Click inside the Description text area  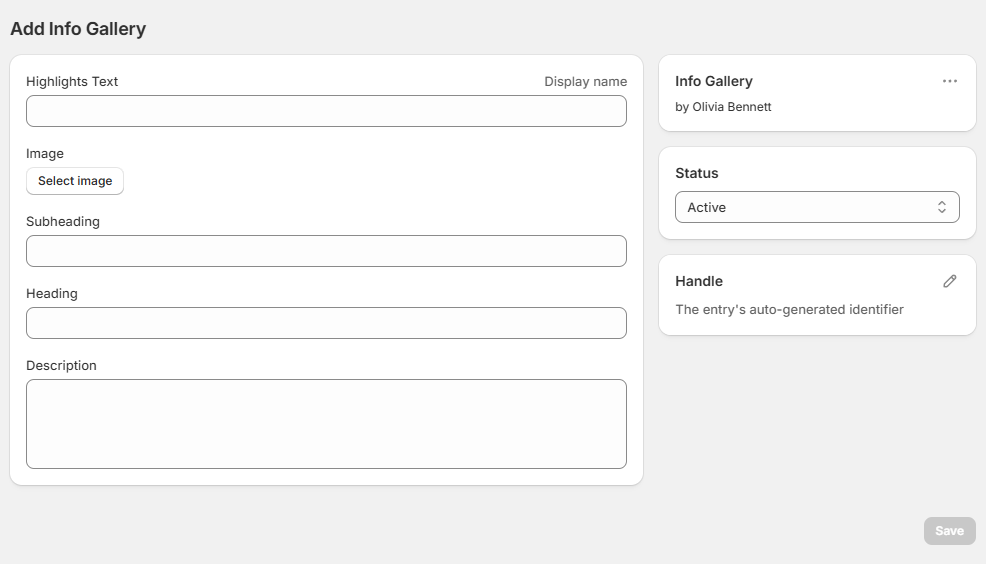click(326, 423)
